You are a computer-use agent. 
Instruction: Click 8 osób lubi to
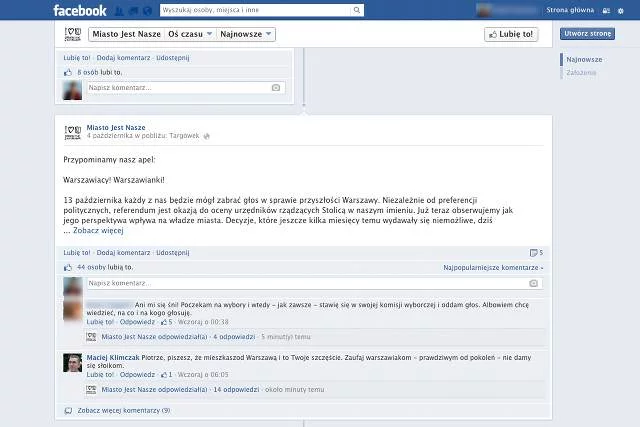click(x=100, y=72)
